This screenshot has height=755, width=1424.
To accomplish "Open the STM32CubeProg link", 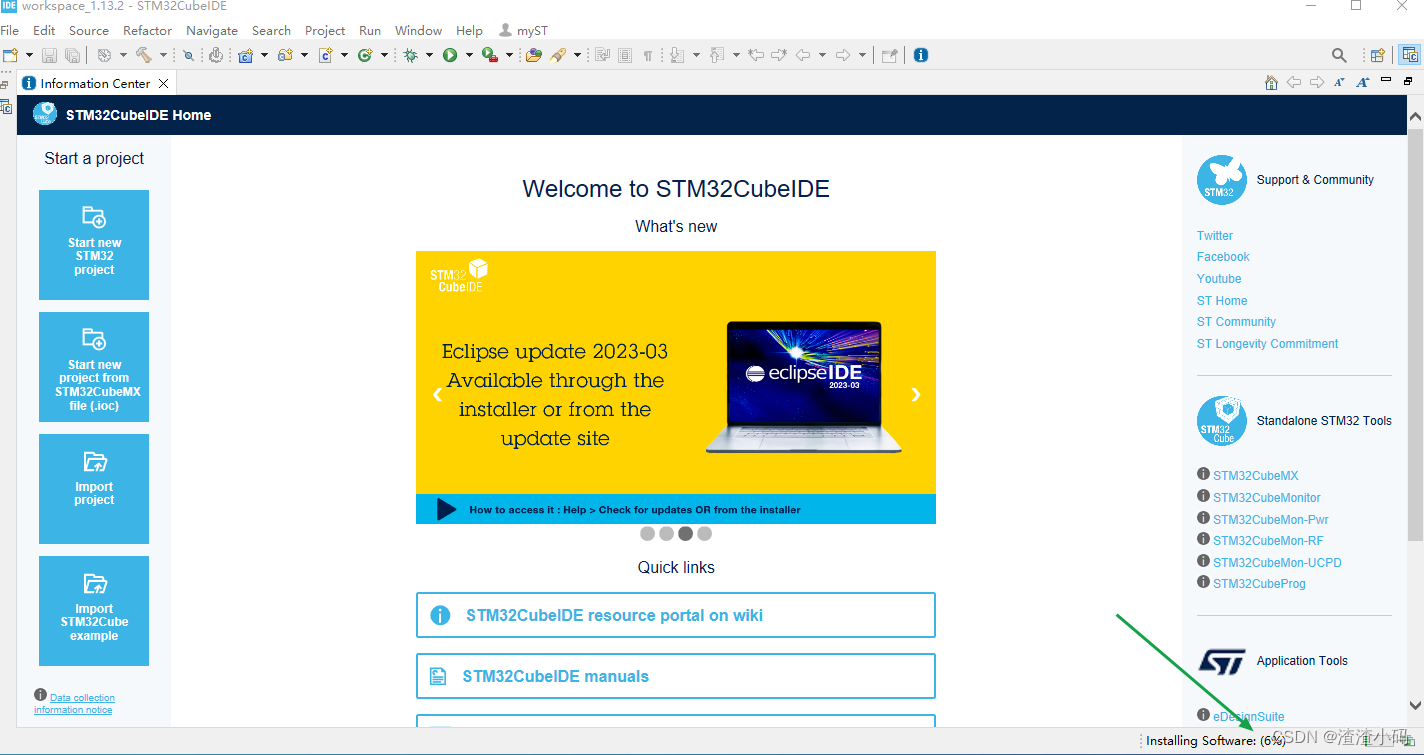I will (1259, 584).
